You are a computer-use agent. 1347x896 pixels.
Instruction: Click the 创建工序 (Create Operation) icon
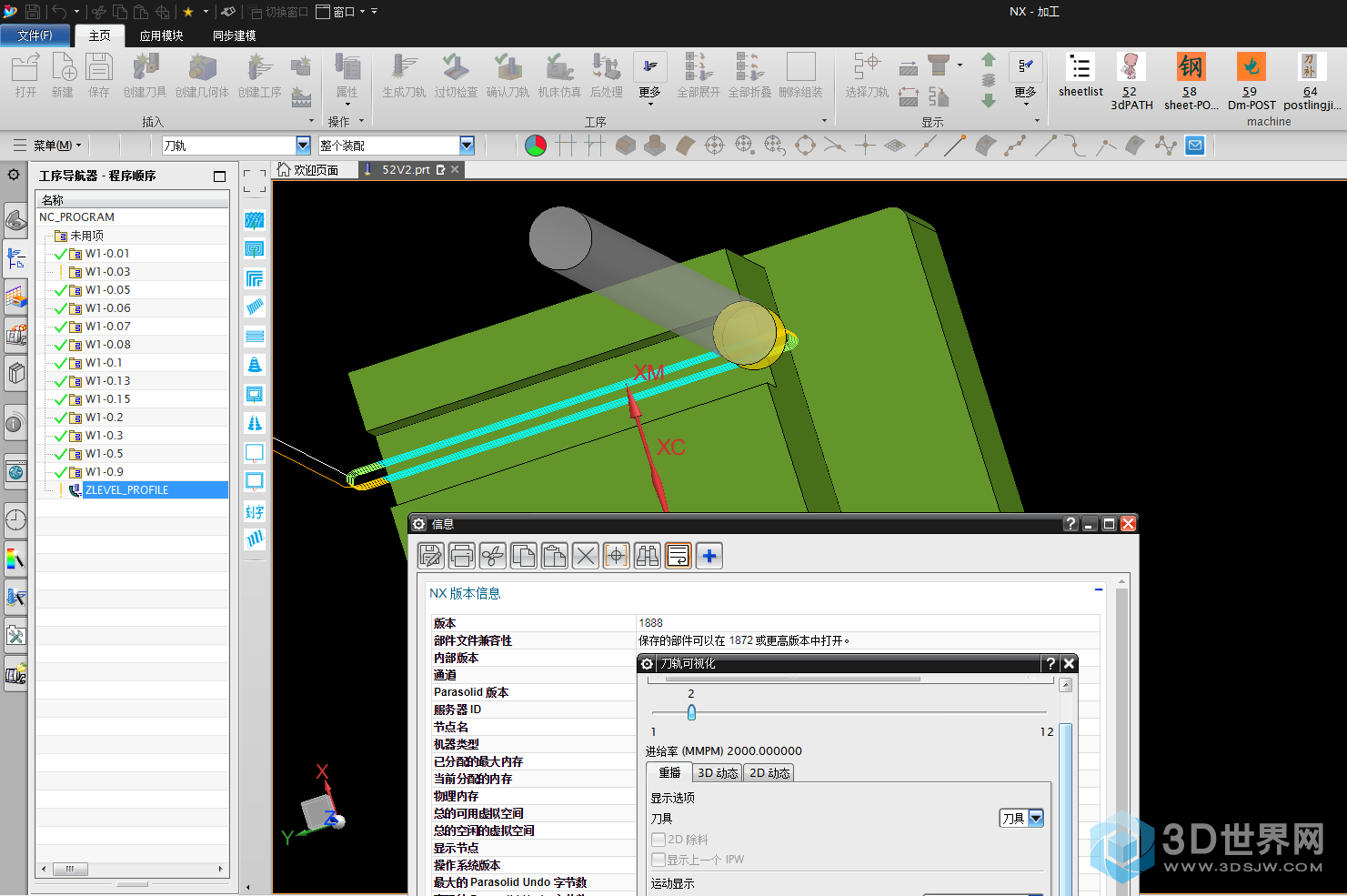(x=260, y=68)
